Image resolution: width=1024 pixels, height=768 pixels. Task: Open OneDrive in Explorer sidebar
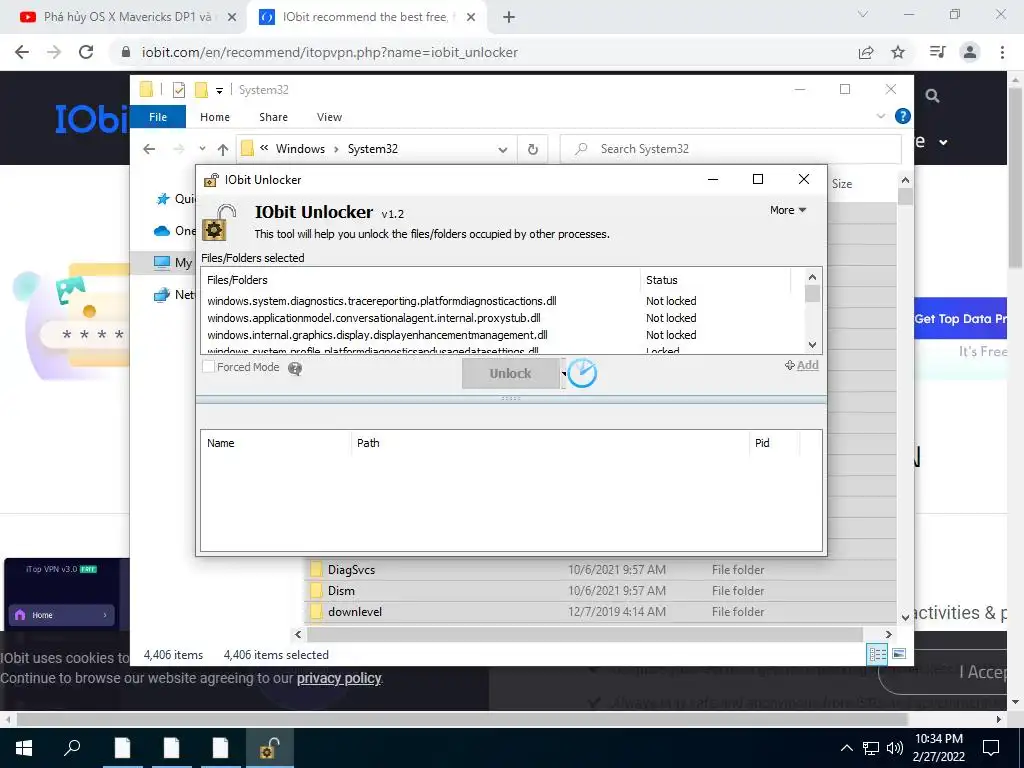174,231
